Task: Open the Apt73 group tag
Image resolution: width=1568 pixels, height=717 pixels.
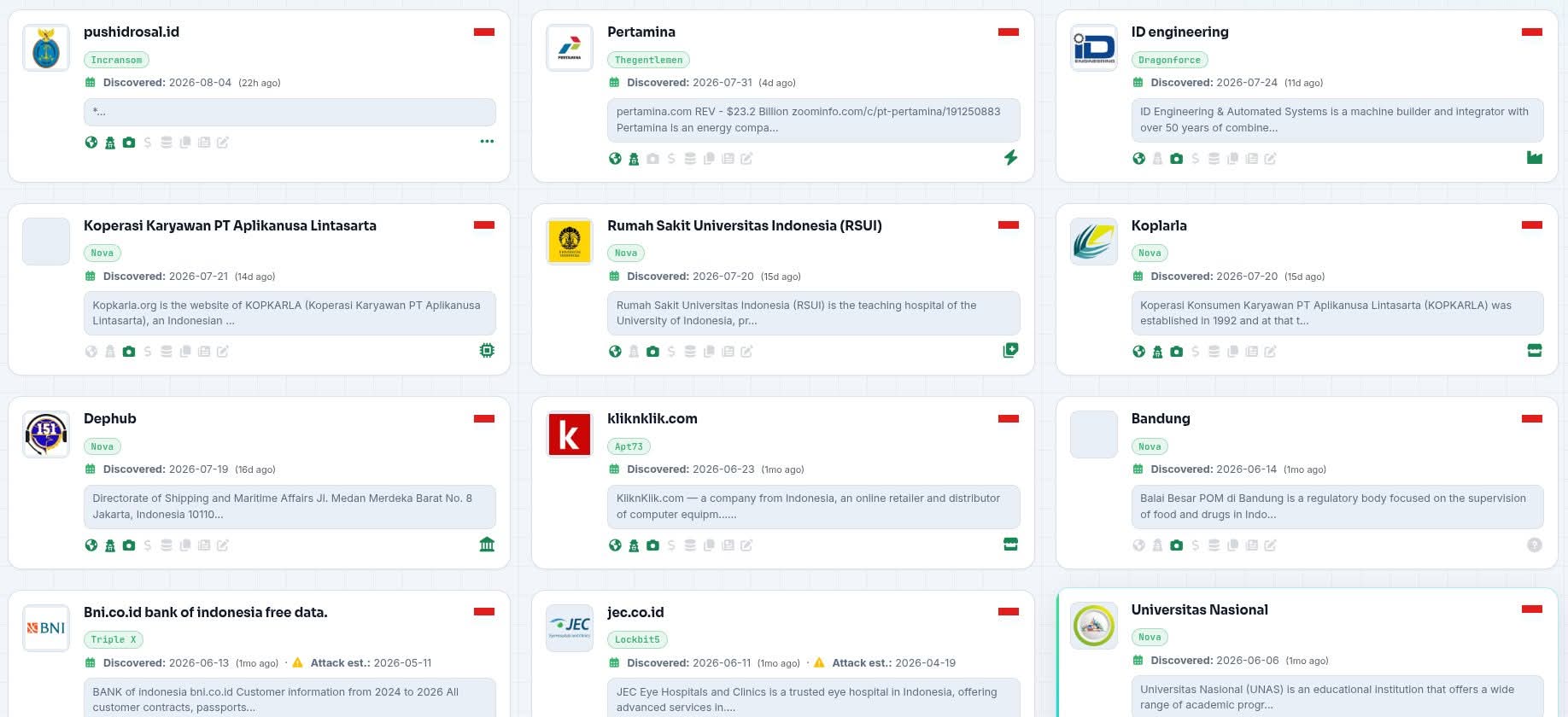Action: 629,446
